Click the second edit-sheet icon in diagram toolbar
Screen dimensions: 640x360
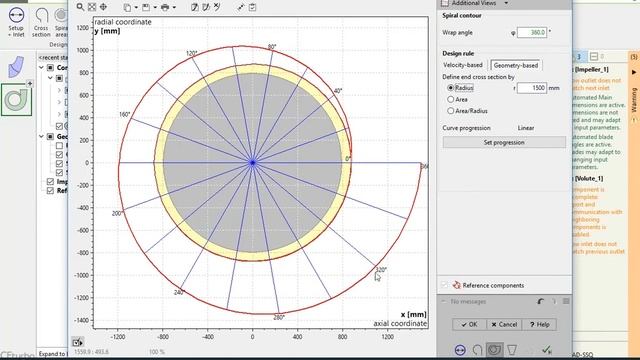(x=206, y=7)
